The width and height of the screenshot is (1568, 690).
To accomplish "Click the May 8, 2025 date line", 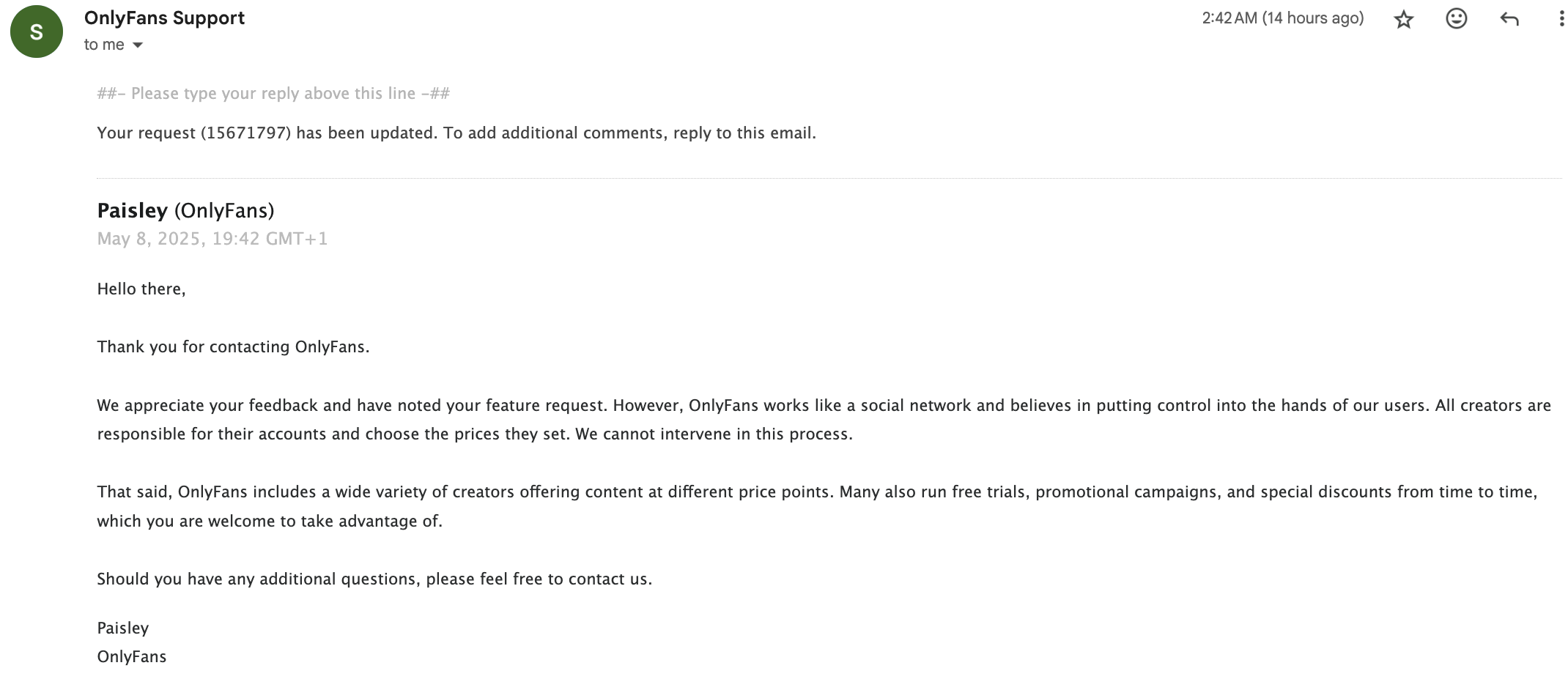I will tap(212, 239).
